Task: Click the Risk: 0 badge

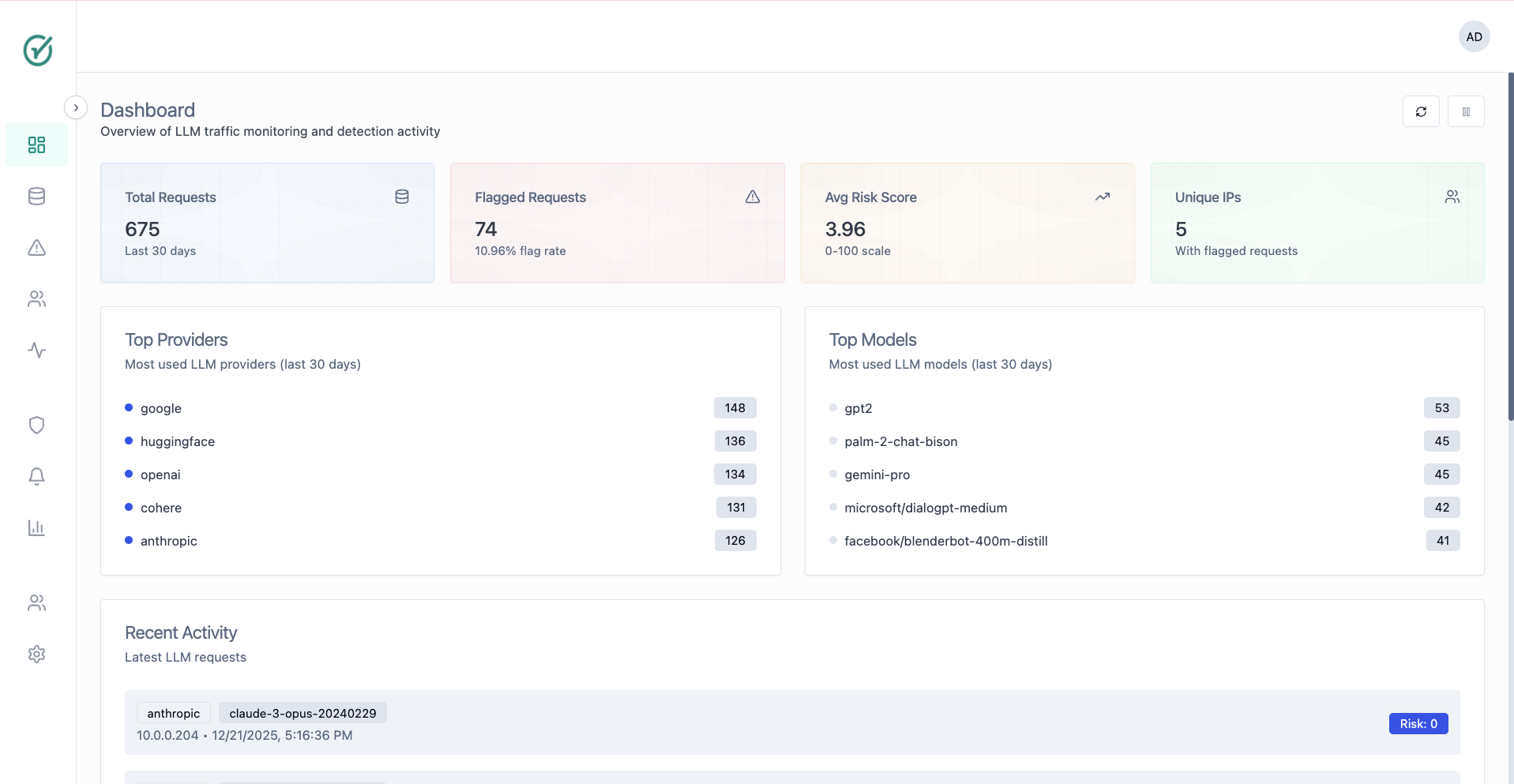Action: point(1418,724)
